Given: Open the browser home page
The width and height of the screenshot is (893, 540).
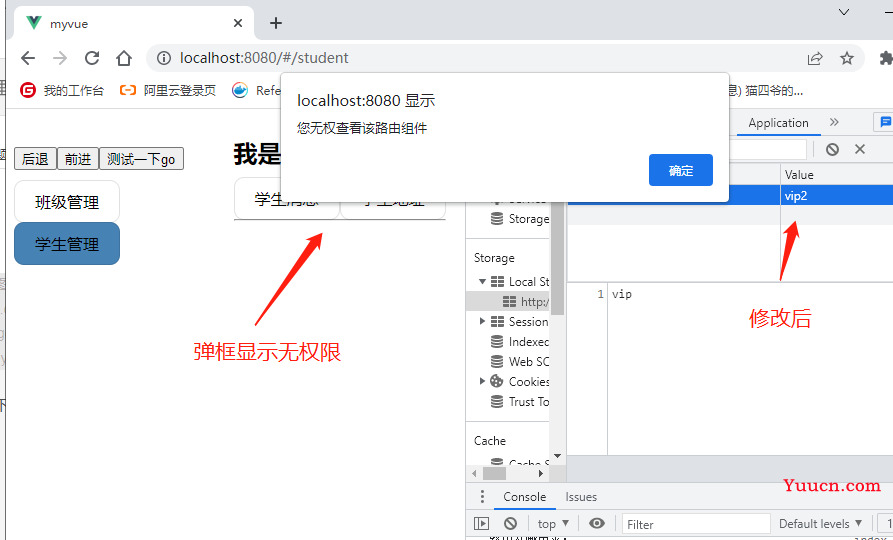Looking at the screenshot, I should click(x=124, y=58).
